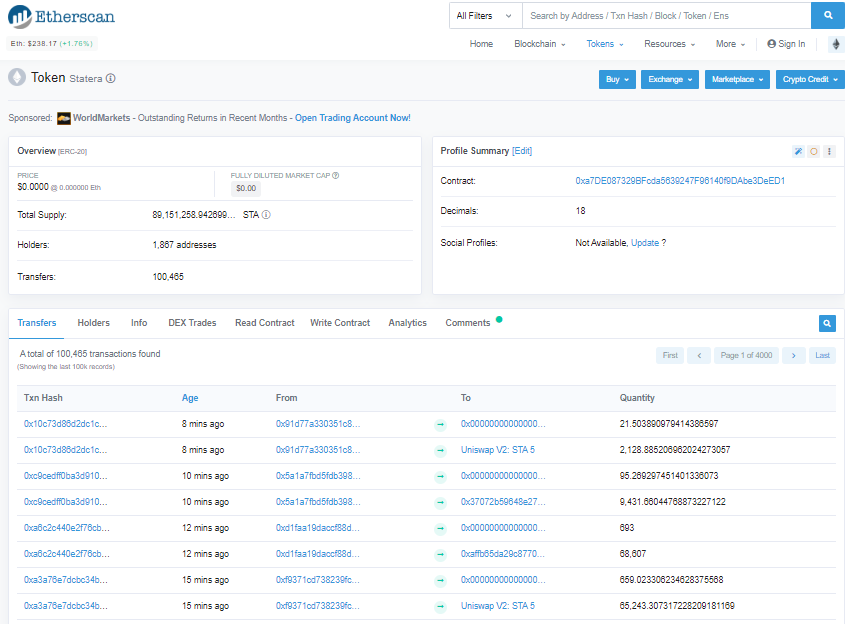
Task: Open first Uniswap V2: STA 5 address link
Action: (497, 450)
